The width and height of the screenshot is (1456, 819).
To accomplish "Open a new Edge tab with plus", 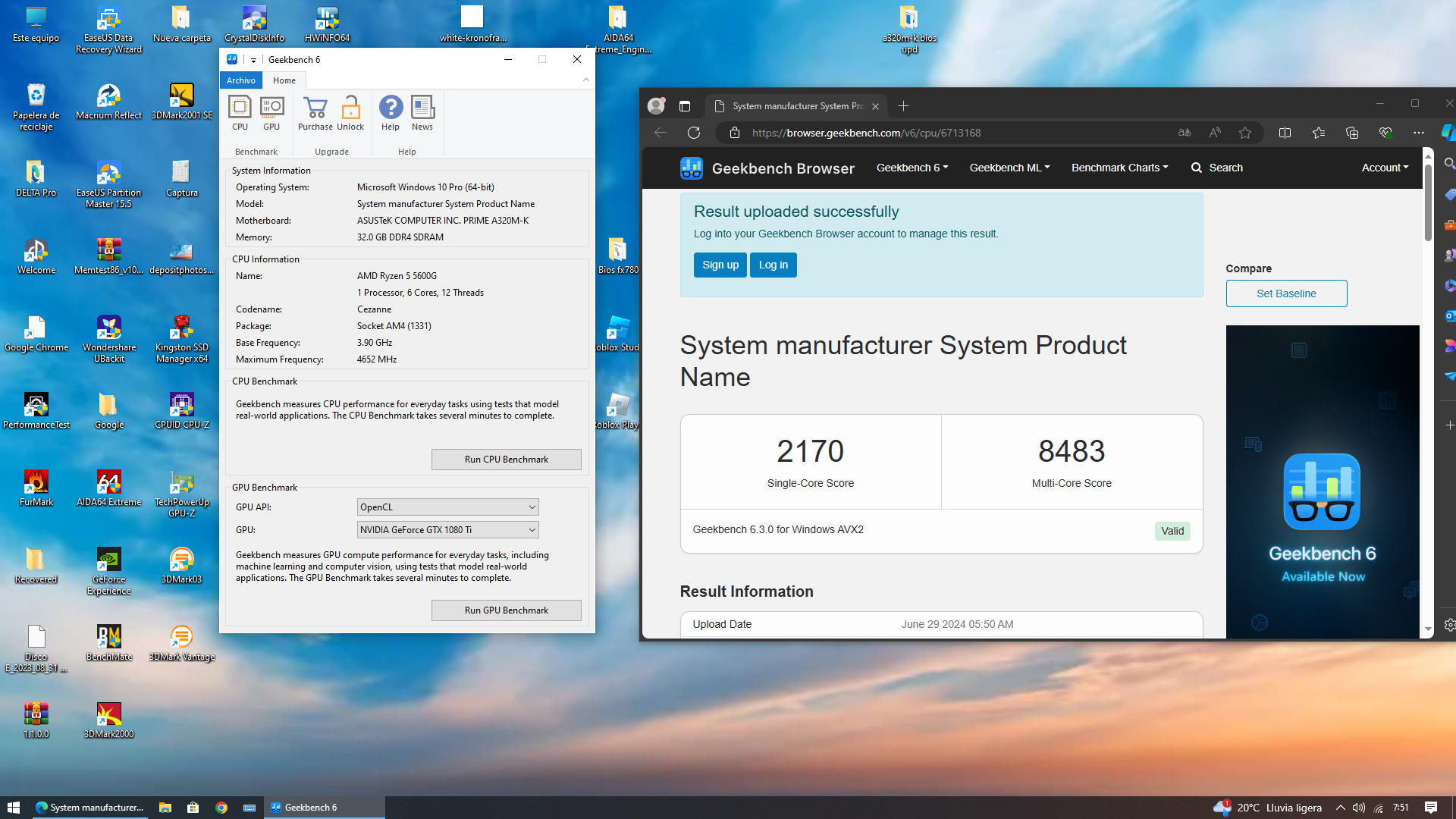I will point(903,106).
